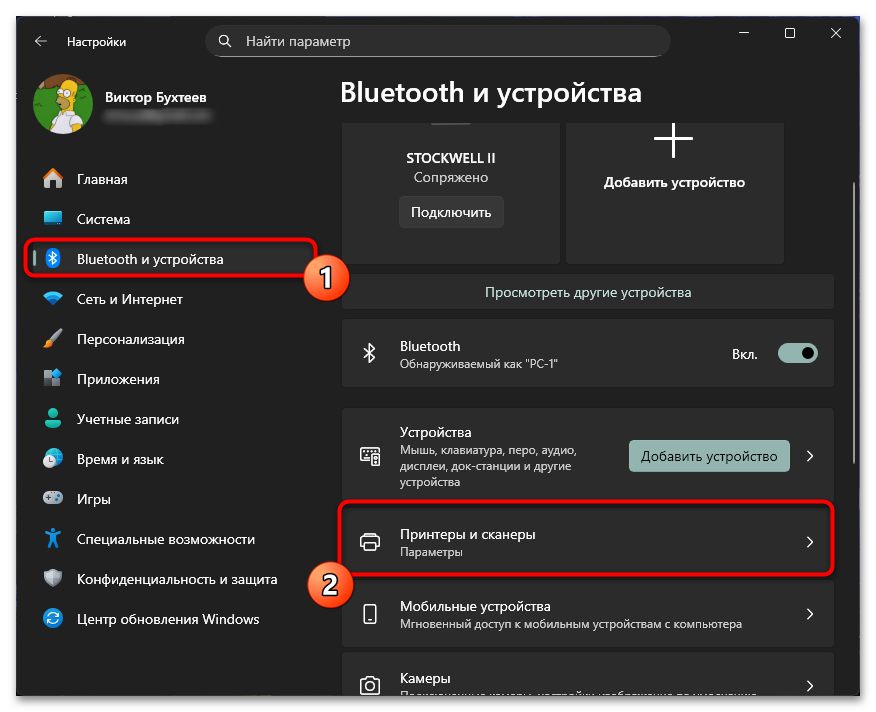The width and height of the screenshot is (876, 712).
Task: Click the Учетные записи person icon
Action: click(53, 419)
